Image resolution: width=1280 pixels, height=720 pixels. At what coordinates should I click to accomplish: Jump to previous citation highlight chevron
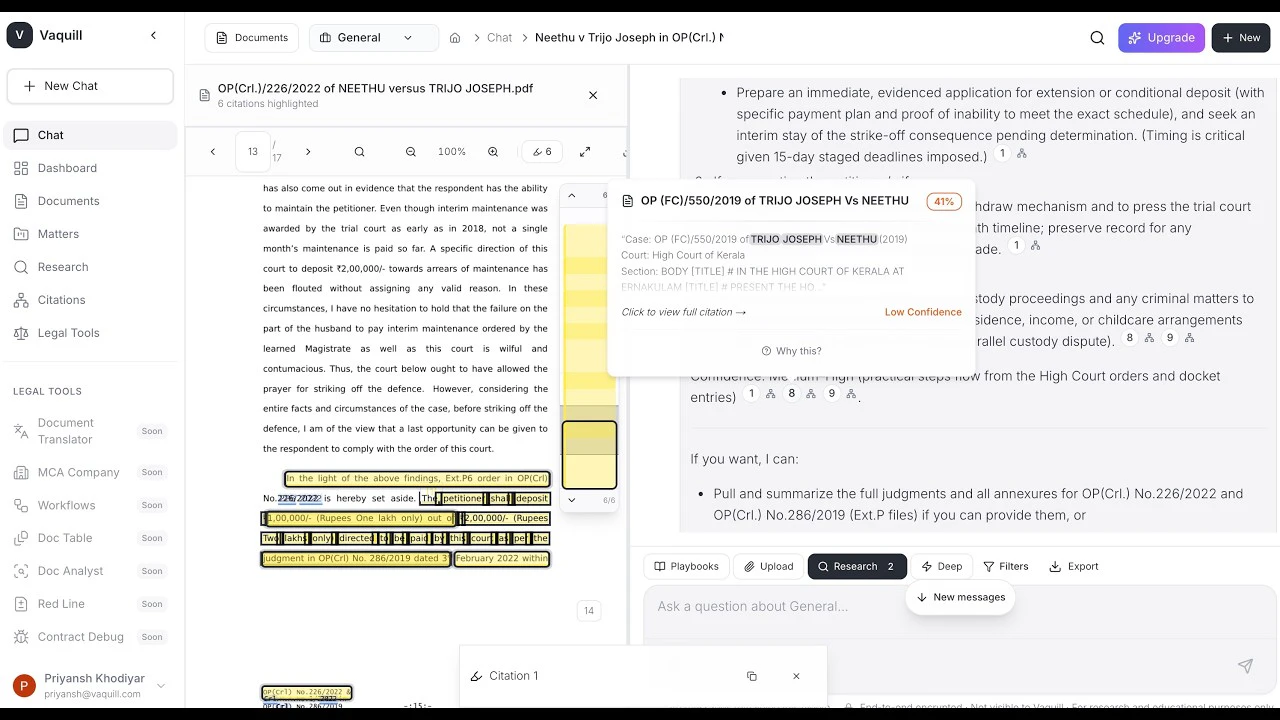(x=572, y=196)
